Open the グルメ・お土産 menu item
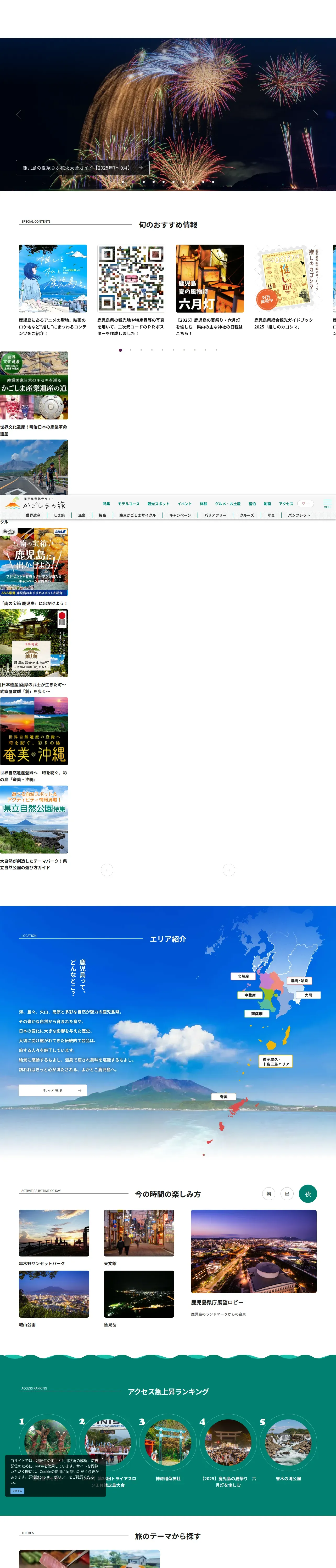Screen dimensions: 336x1568 [x=228, y=504]
